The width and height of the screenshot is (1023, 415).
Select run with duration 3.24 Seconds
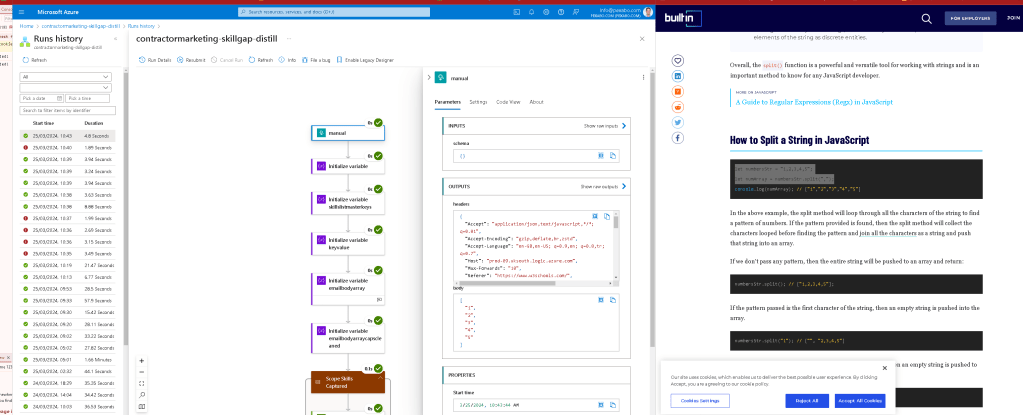coord(68,172)
